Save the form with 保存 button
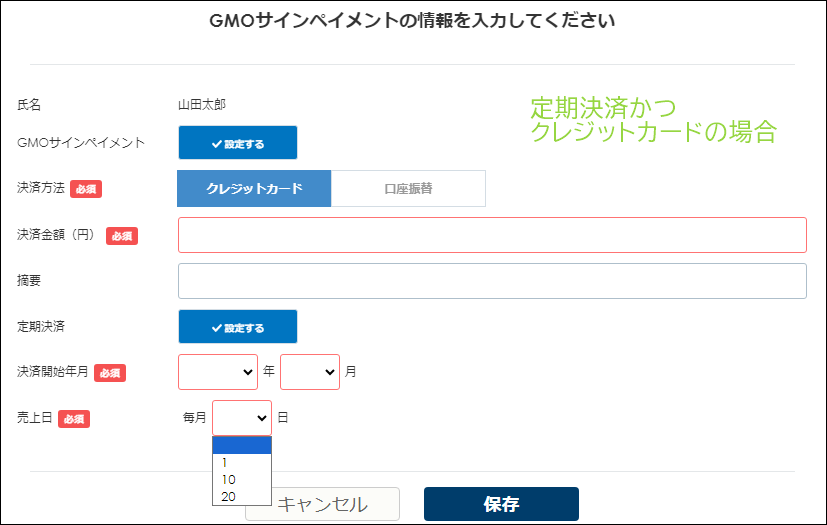Image resolution: width=827 pixels, height=525 pixels. (x=501, y=504)
